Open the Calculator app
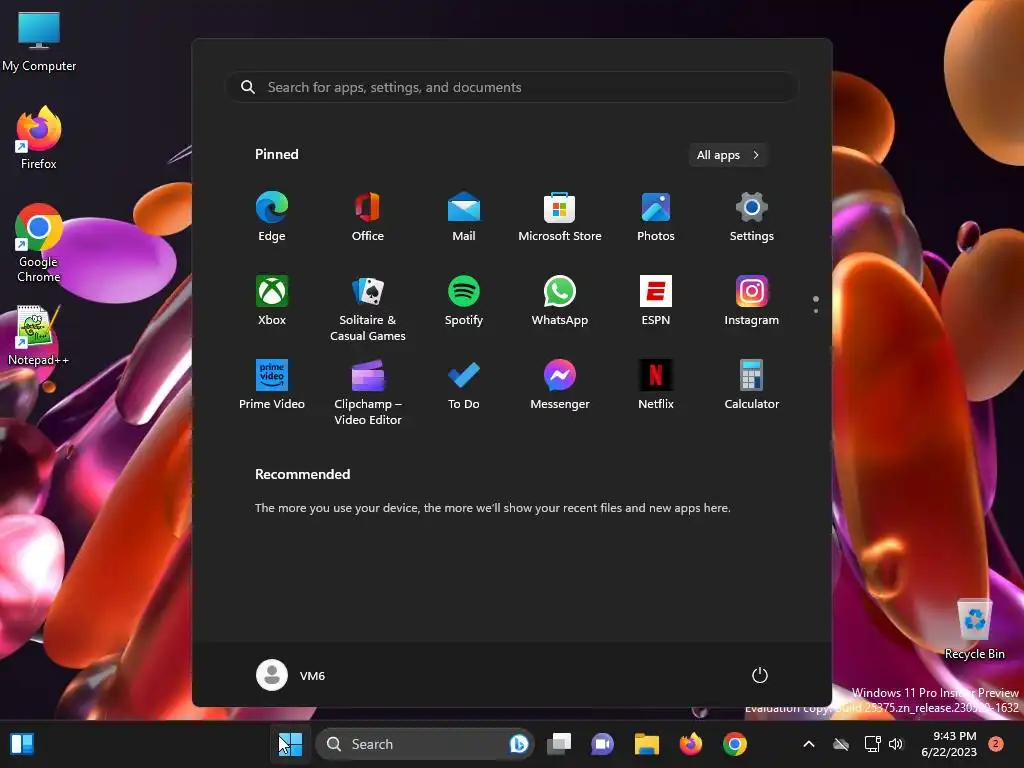This screenshot has width=1024, height=768. click(752, 385)
